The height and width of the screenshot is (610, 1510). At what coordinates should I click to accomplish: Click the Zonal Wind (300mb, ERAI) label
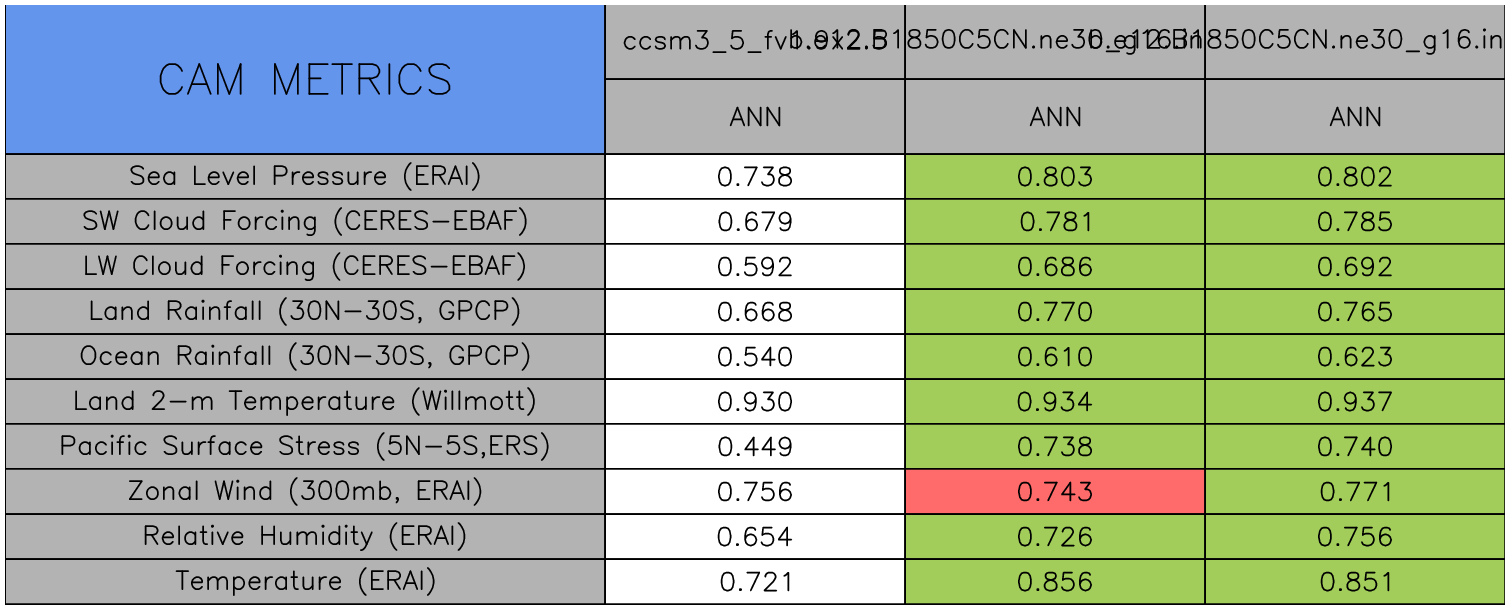[305, 491]
